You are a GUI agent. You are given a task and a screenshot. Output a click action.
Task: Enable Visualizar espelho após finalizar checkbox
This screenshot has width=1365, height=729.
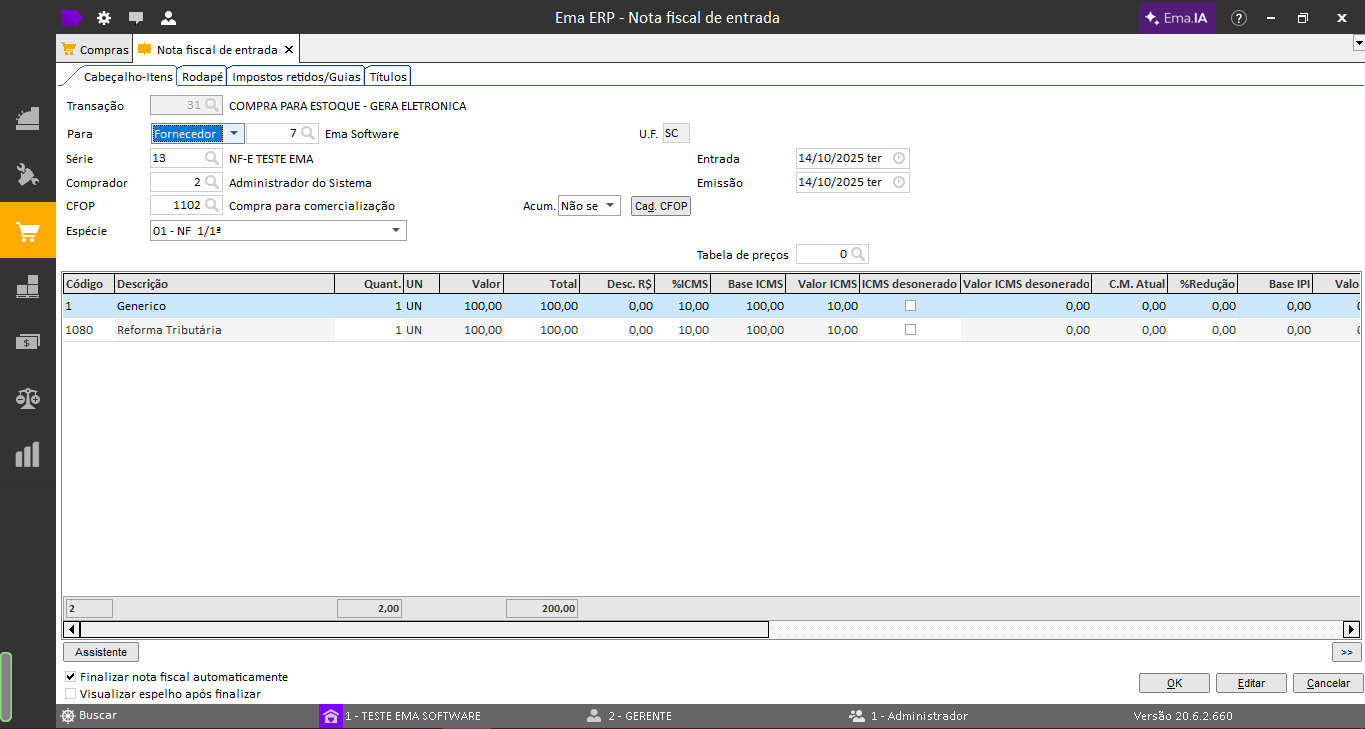click(70, 694)
